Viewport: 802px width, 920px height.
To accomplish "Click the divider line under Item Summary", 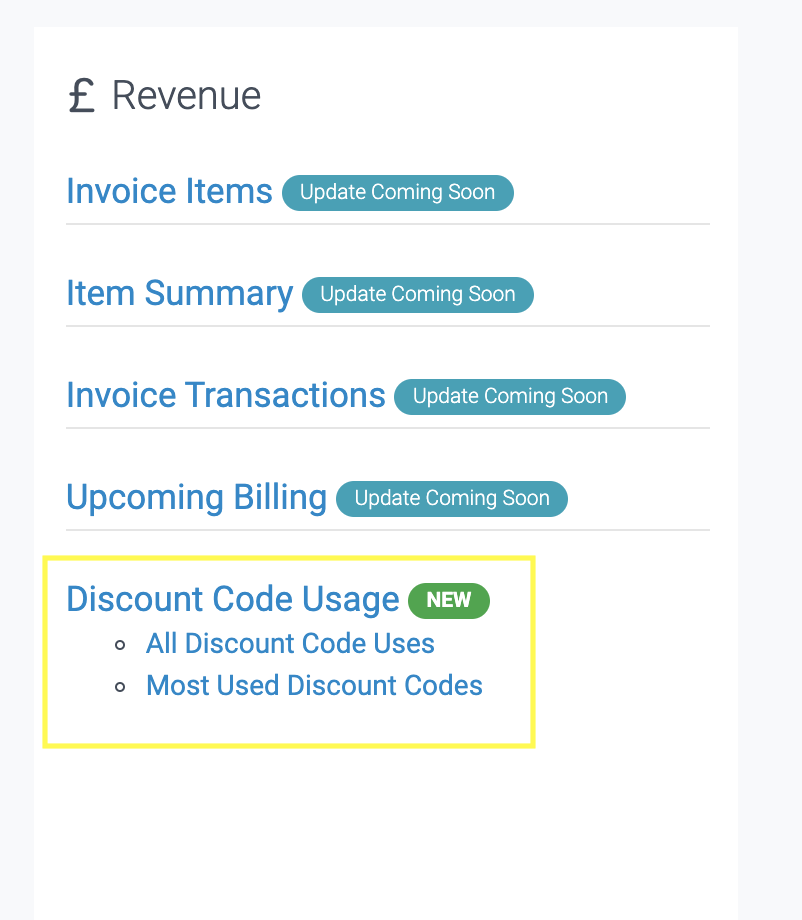I will [x=387, y=326].
